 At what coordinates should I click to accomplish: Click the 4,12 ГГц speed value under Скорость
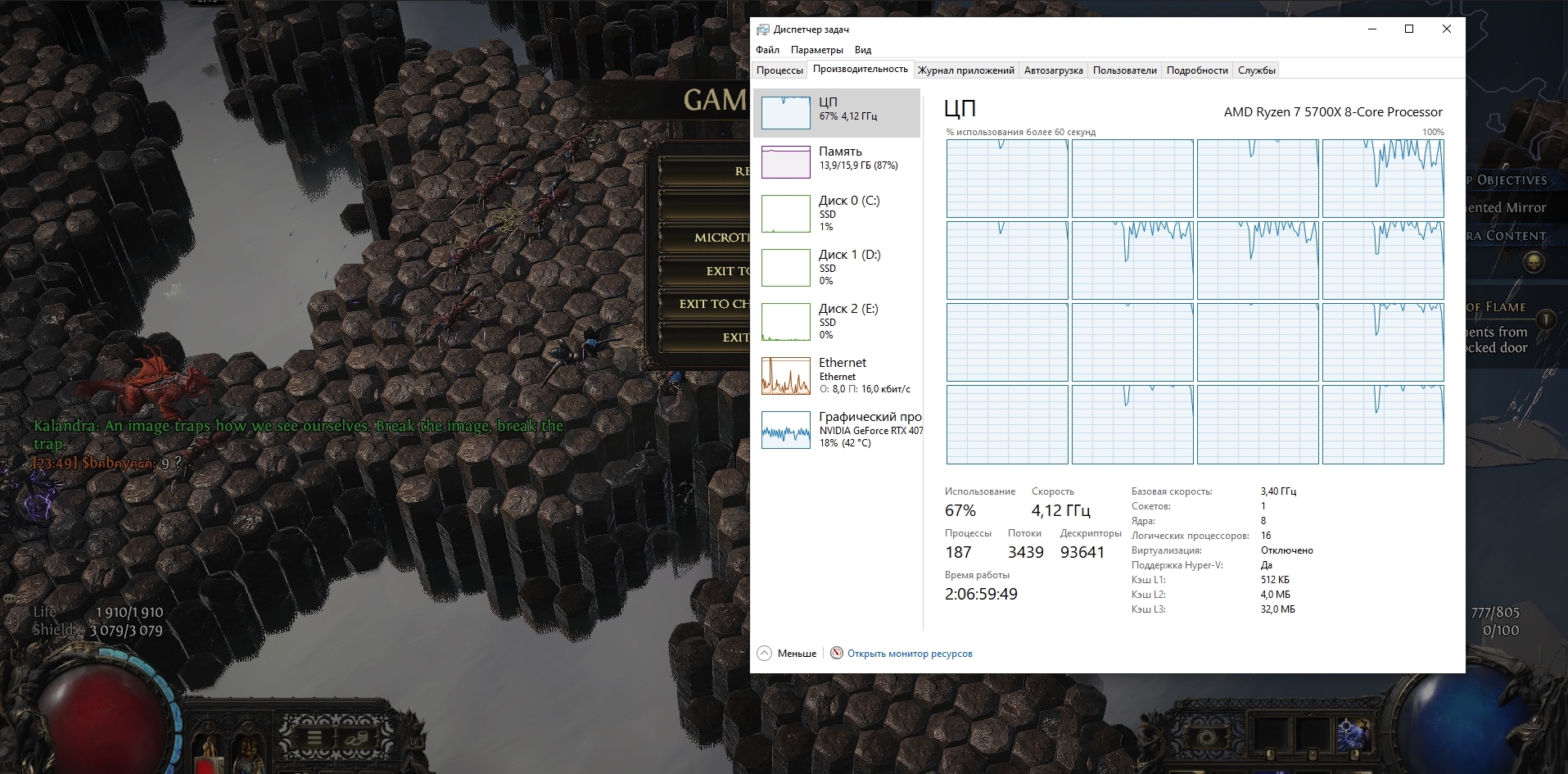pos(1060,510)
